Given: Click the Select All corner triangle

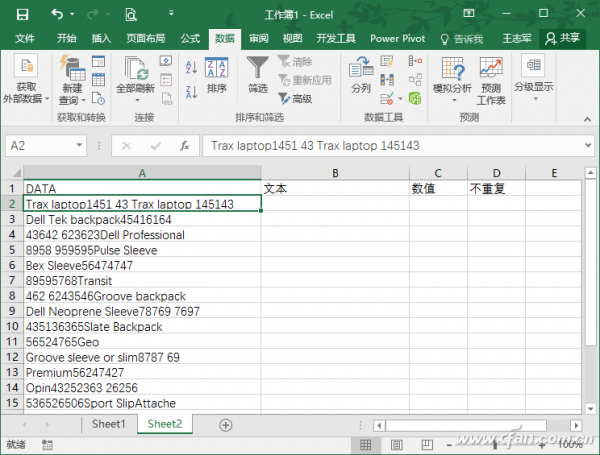Looking at the screenshot, I should 16,173.
